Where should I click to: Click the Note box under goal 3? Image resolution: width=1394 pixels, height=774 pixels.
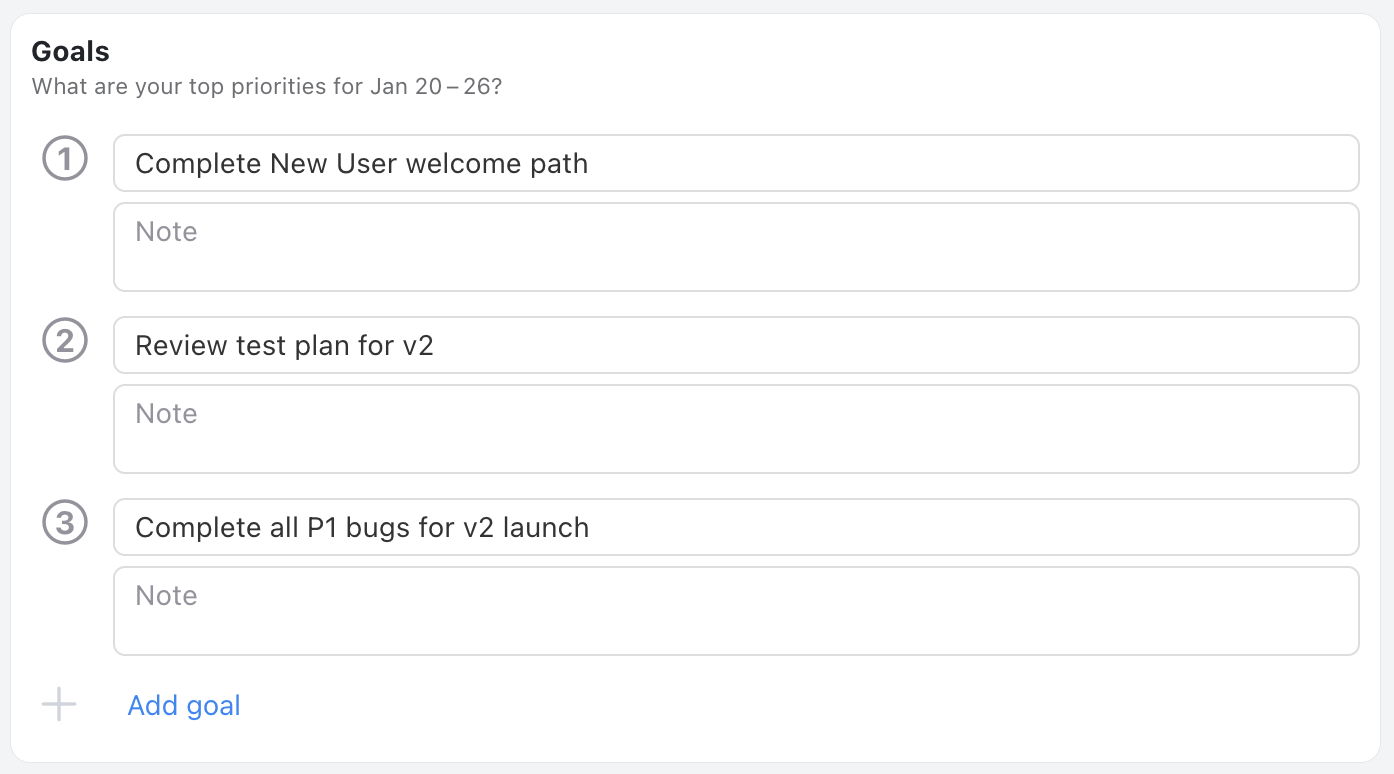tap(736, 611)
